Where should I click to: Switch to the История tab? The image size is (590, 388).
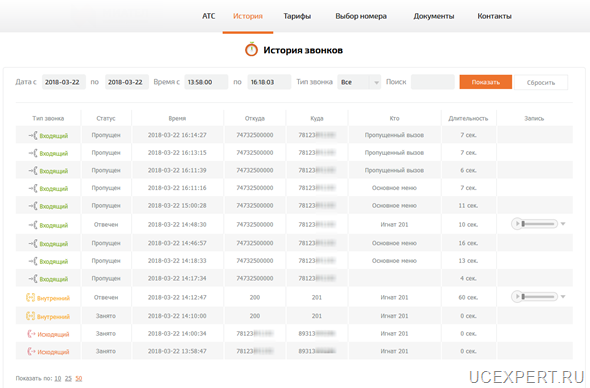(x=248, y=16)
